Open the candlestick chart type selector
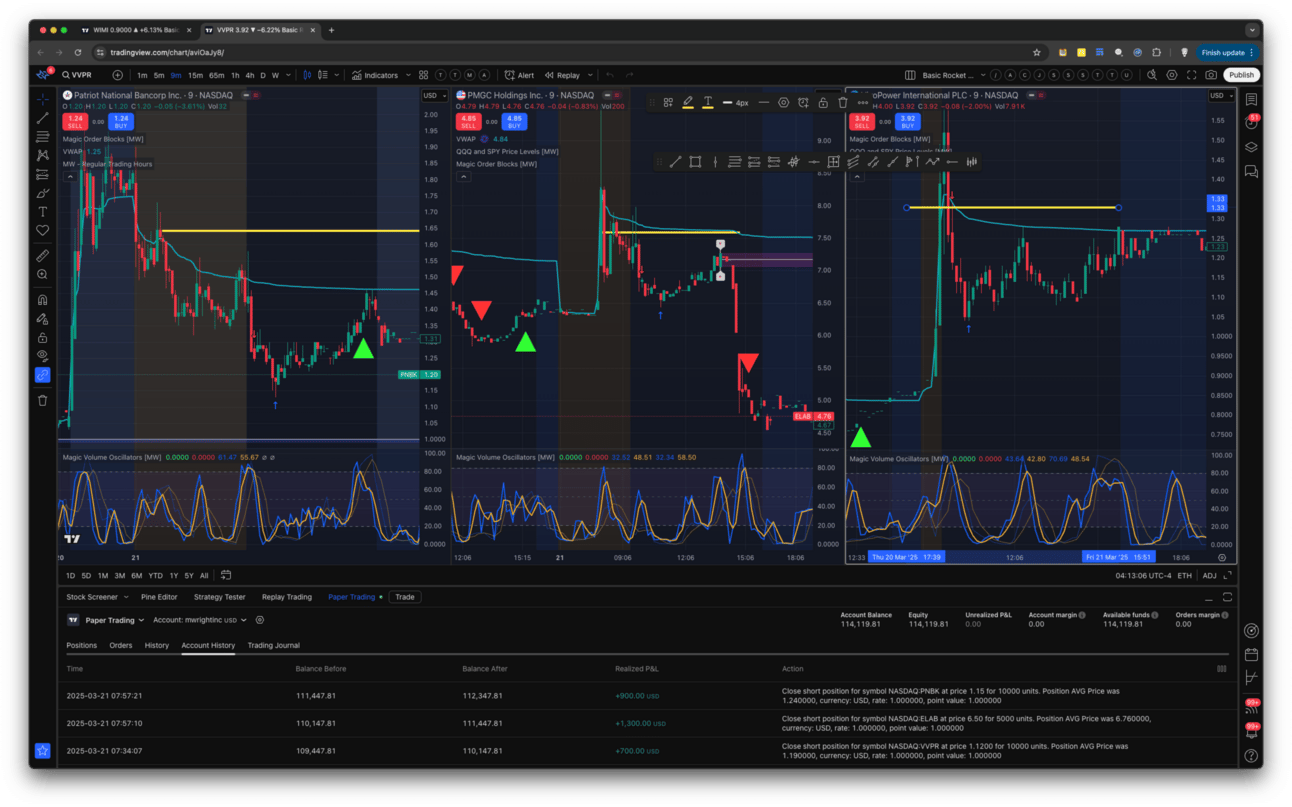 (308, 75)
